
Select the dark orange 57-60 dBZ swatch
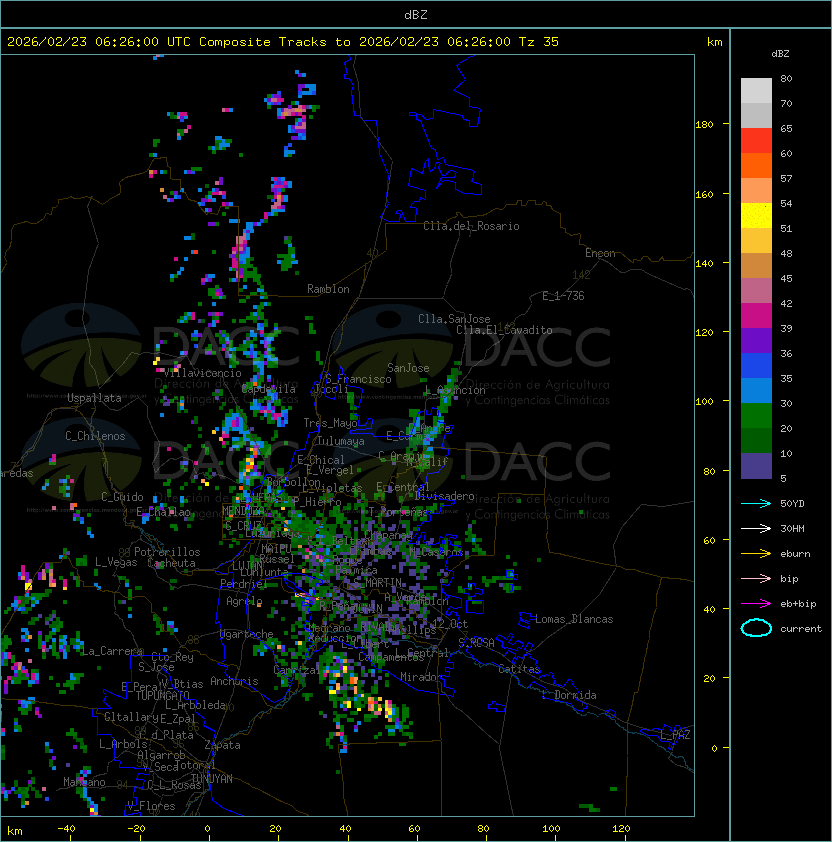[756, 165]
